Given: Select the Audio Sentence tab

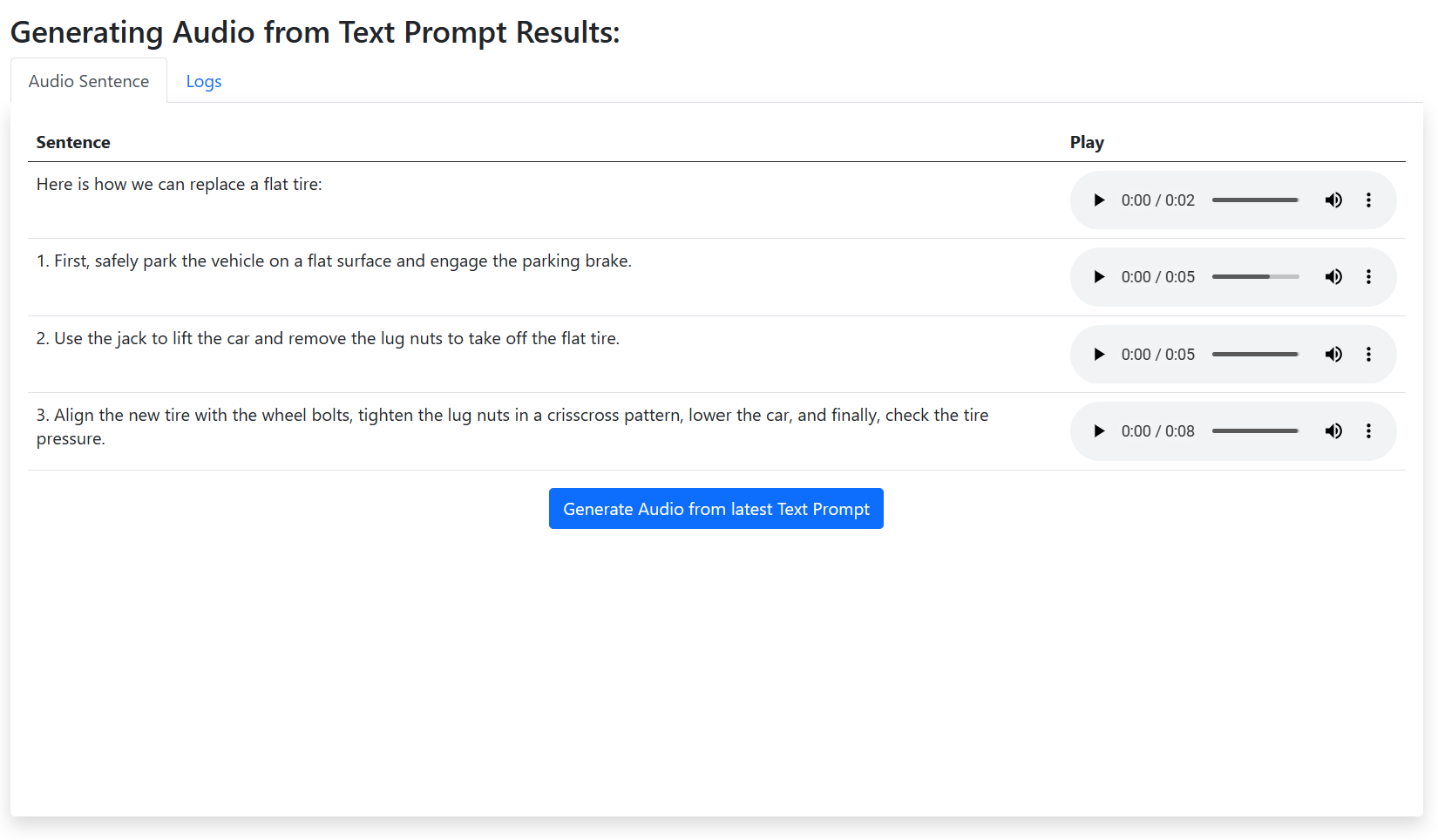Looking at the screenshot, I should tap(89, 81).
